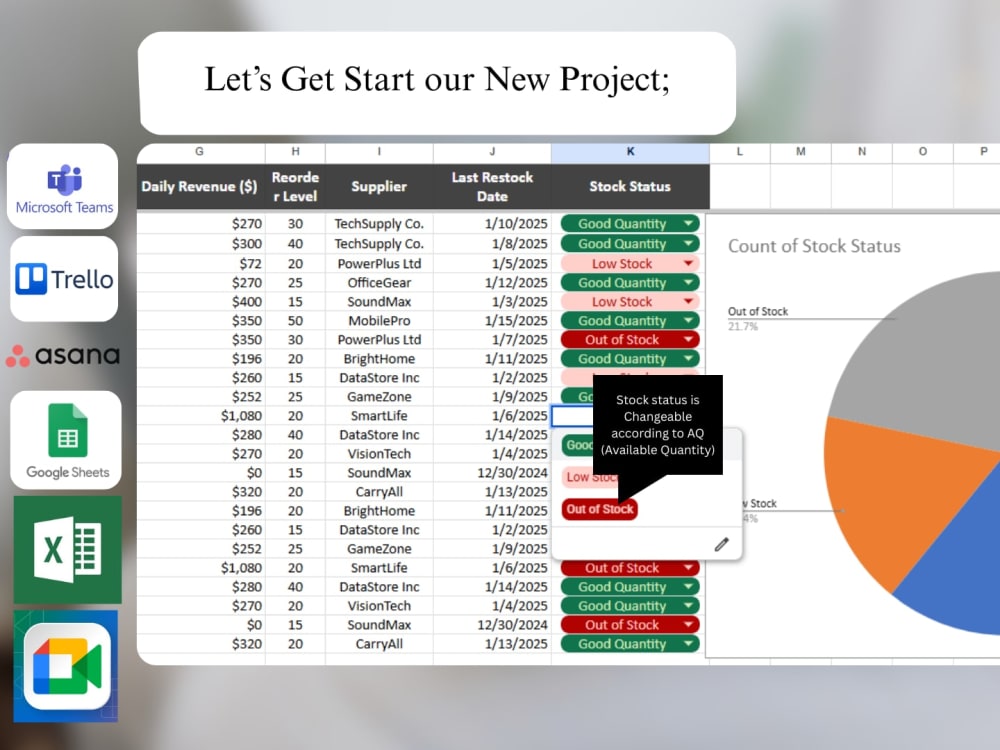Image resolution: width=1000 pixels, height=750 pixels.
Task: Select column I header
Action: pos(379,152)
